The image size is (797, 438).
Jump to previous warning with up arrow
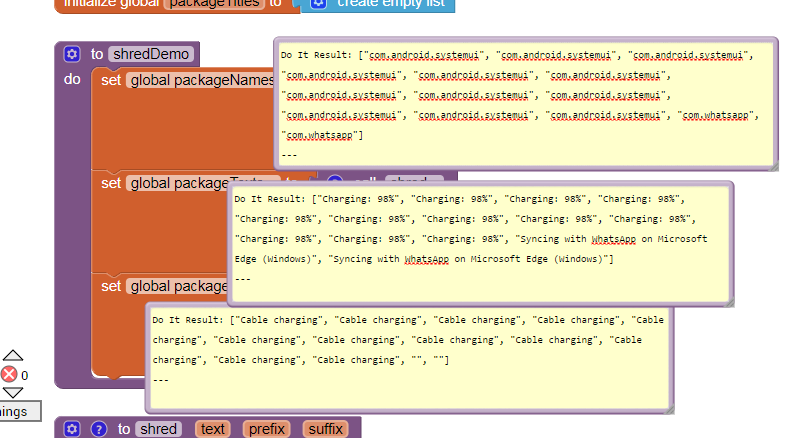pos(12,355)
